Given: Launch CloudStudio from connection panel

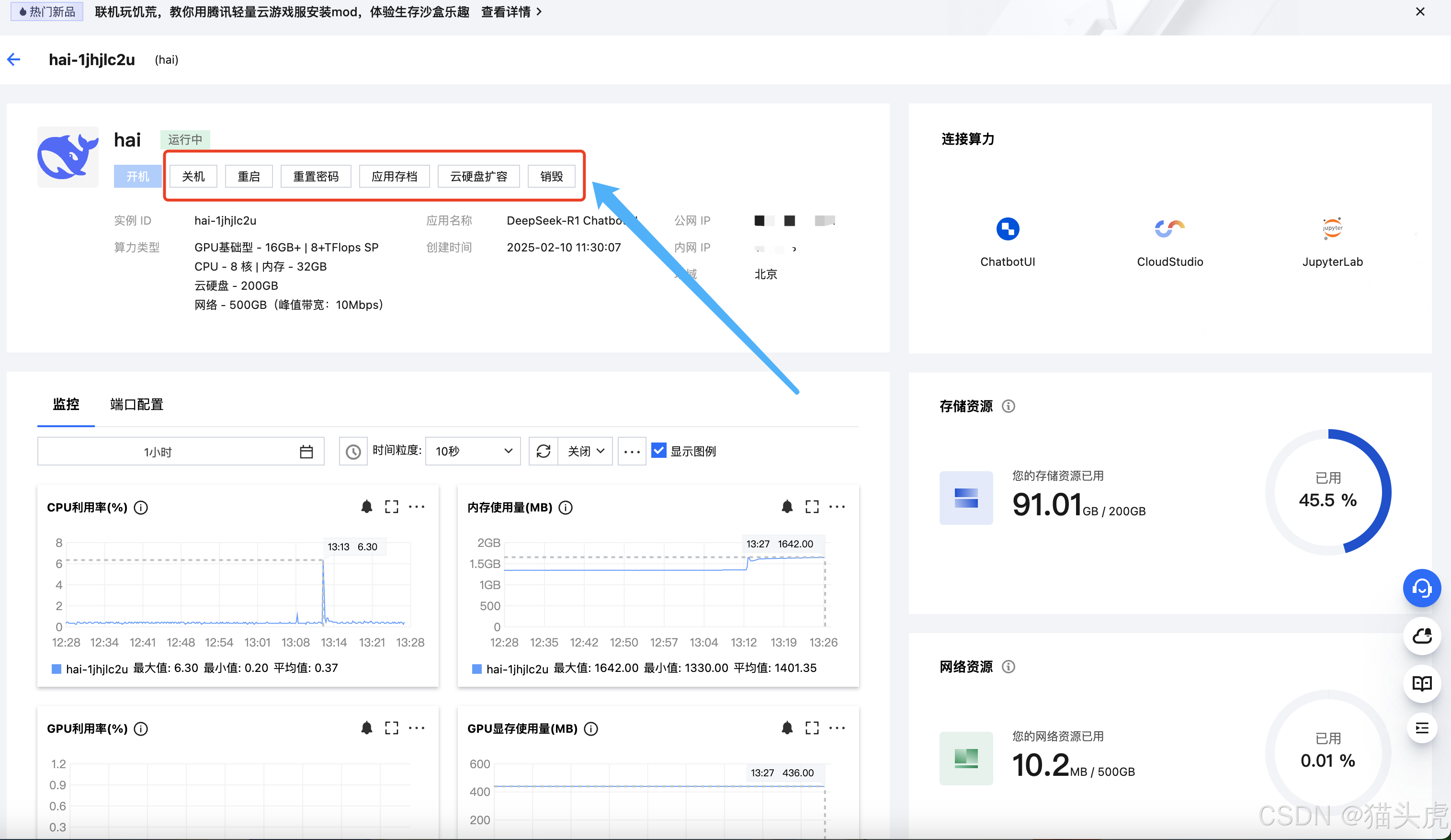Looking at the screenshot, I should 1169,229.
